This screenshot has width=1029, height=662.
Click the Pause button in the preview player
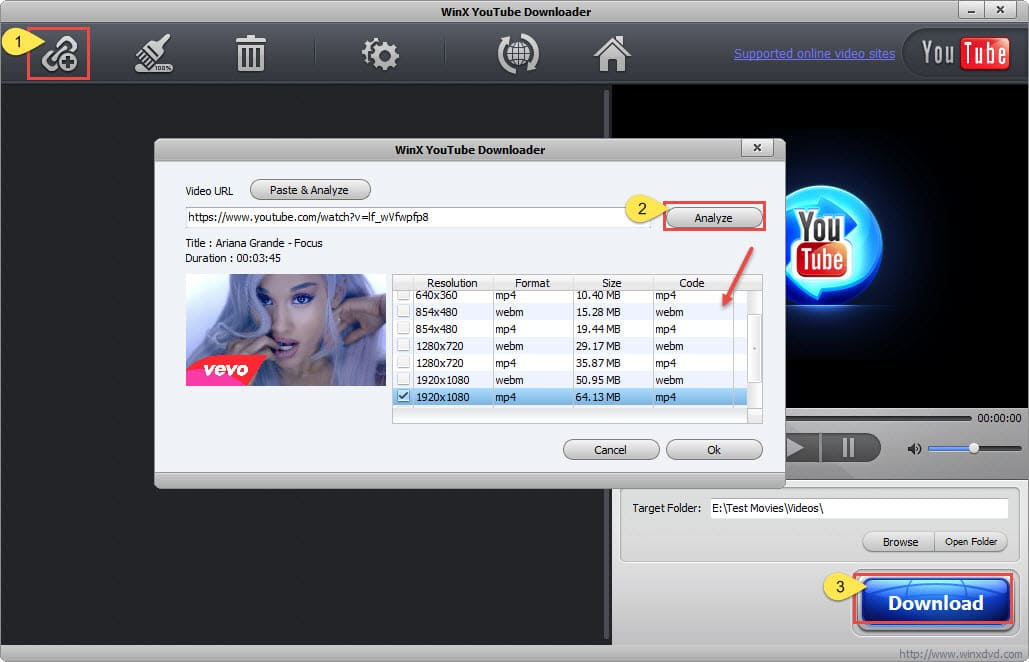[x=849, y=448]
